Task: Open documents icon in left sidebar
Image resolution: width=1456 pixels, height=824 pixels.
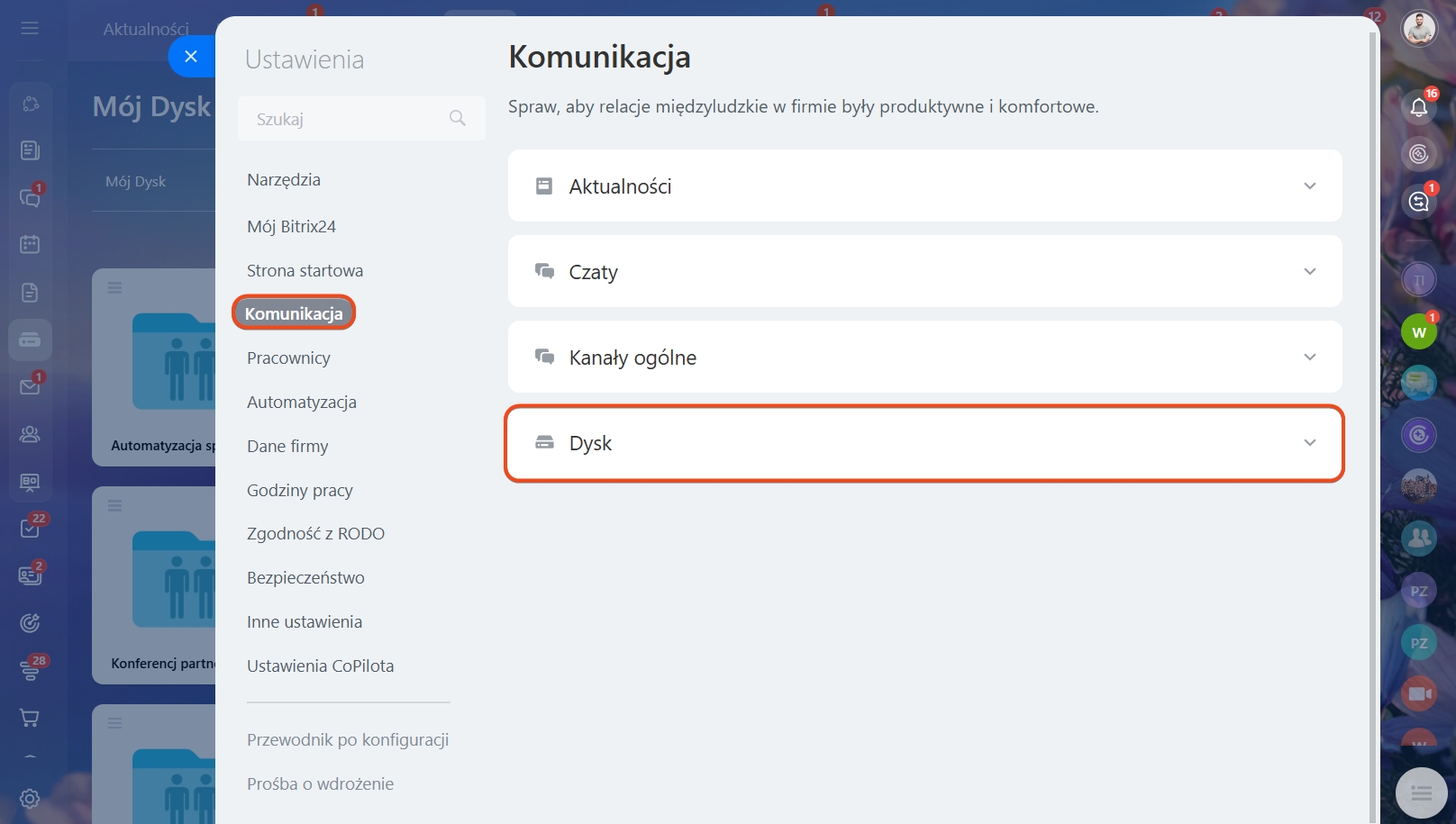Action: [30, 292]
